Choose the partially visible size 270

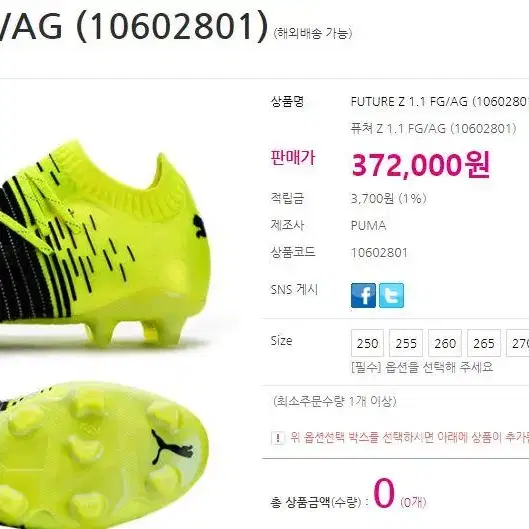[x=518, y=343]
